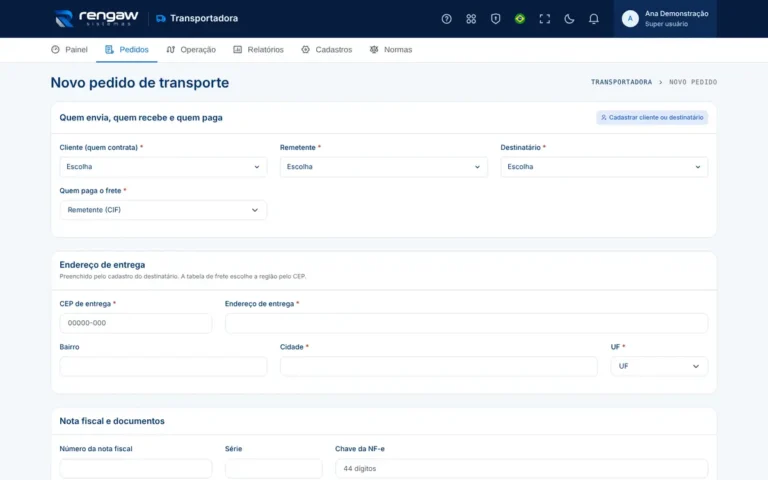Open the Painel tab

(69, 49)
